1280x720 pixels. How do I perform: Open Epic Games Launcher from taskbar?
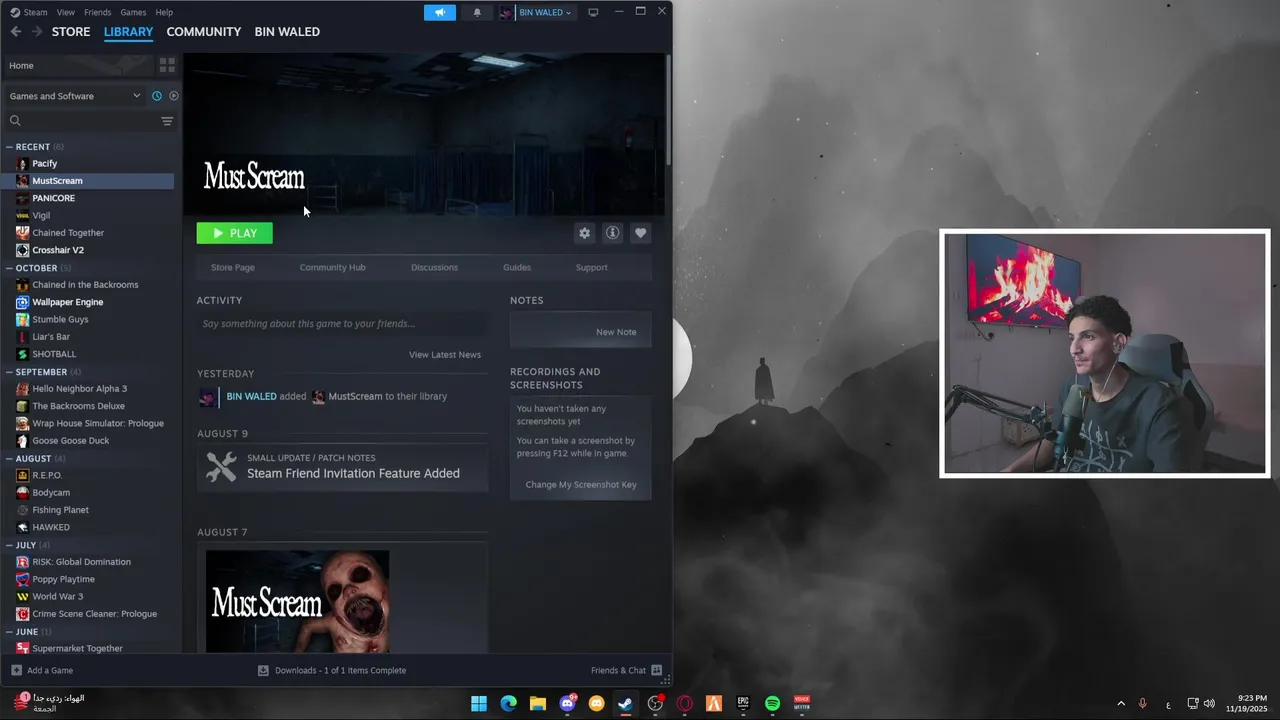(x=743, y=704)
